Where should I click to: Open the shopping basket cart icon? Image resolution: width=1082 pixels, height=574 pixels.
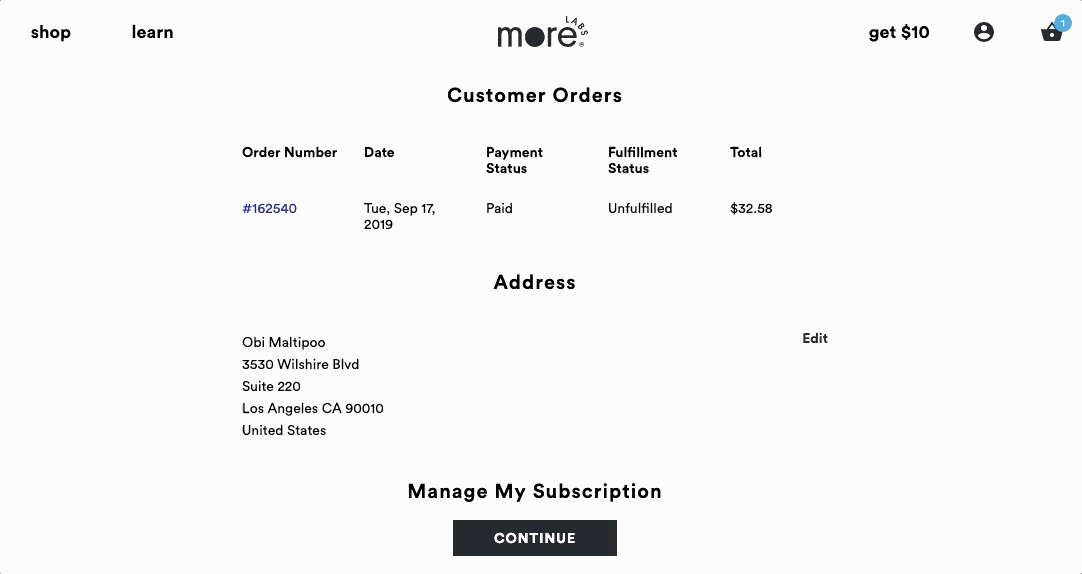click(1050, 34)
